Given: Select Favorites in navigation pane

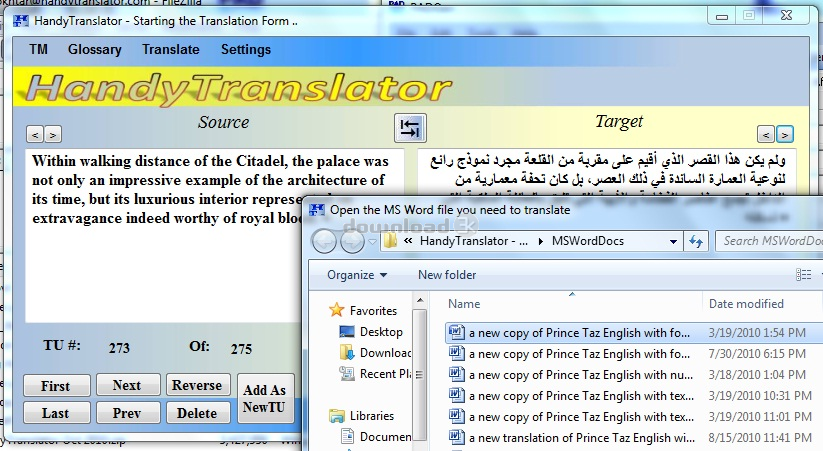Looking at the screenshot, I should click(363, 310).
